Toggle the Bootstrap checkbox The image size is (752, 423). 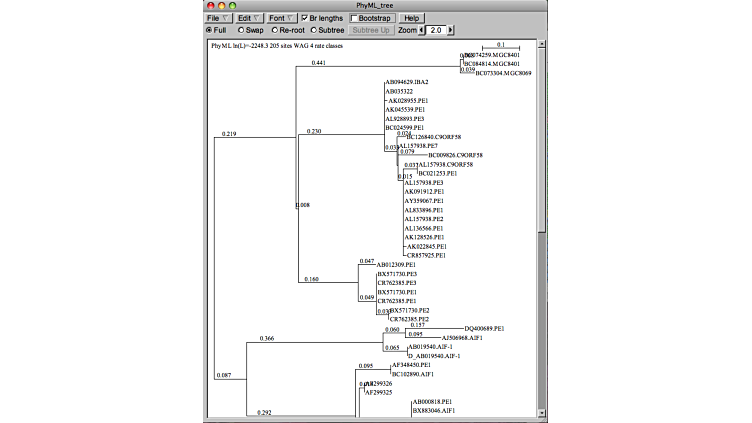355,18
